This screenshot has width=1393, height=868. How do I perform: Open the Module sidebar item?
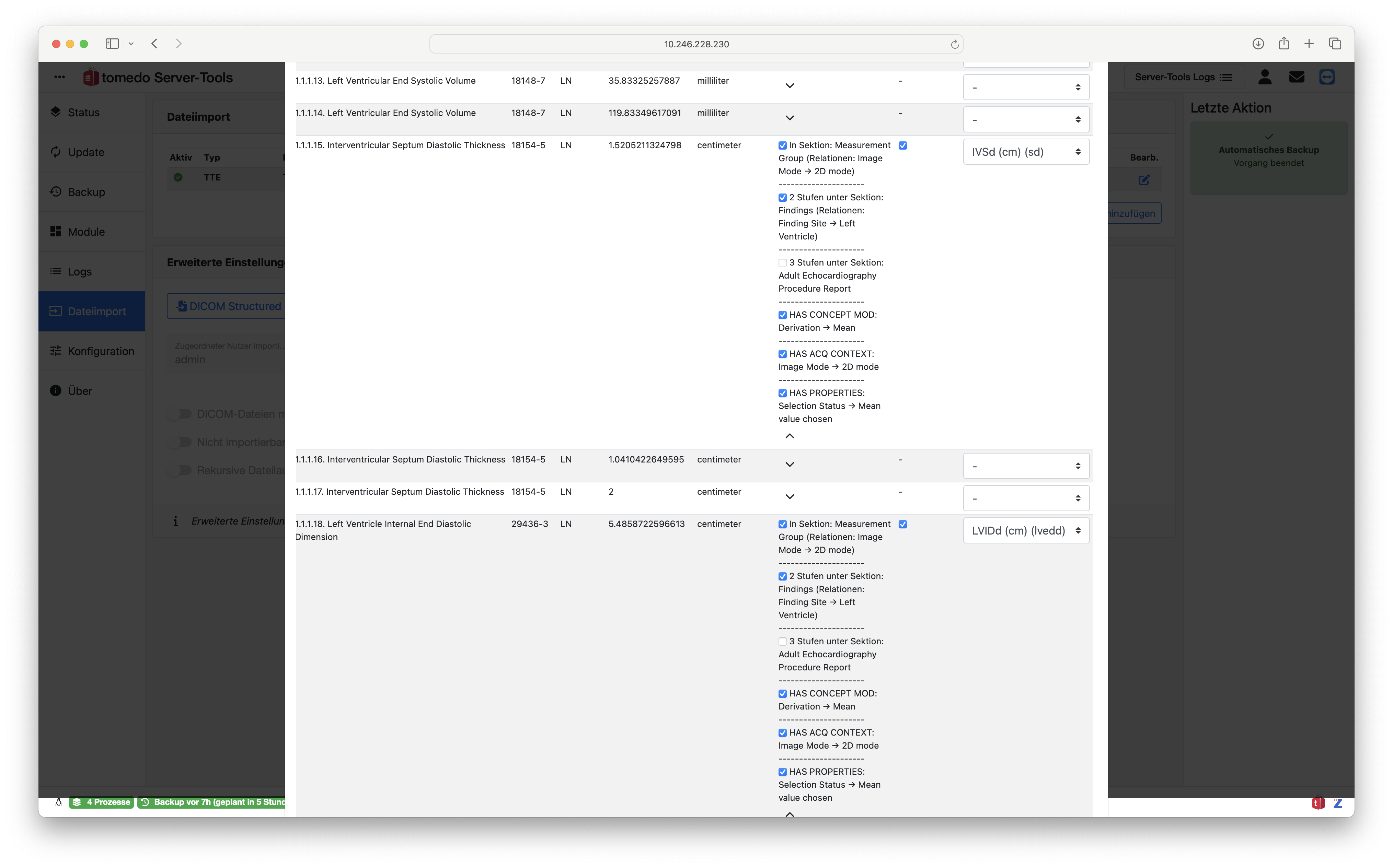[91, 232]
